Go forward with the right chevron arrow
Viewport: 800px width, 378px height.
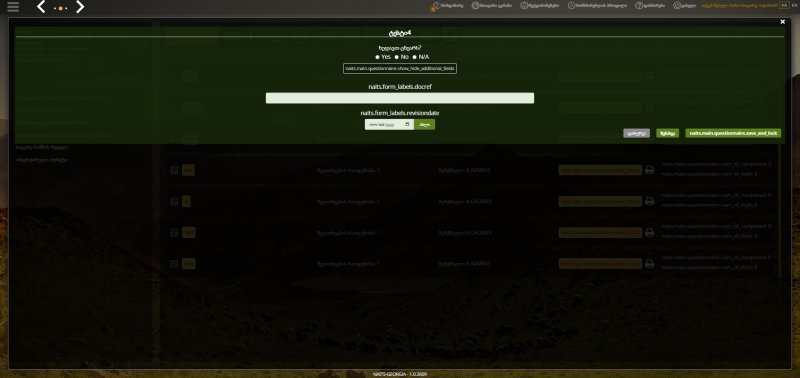[x=80, y=7]
